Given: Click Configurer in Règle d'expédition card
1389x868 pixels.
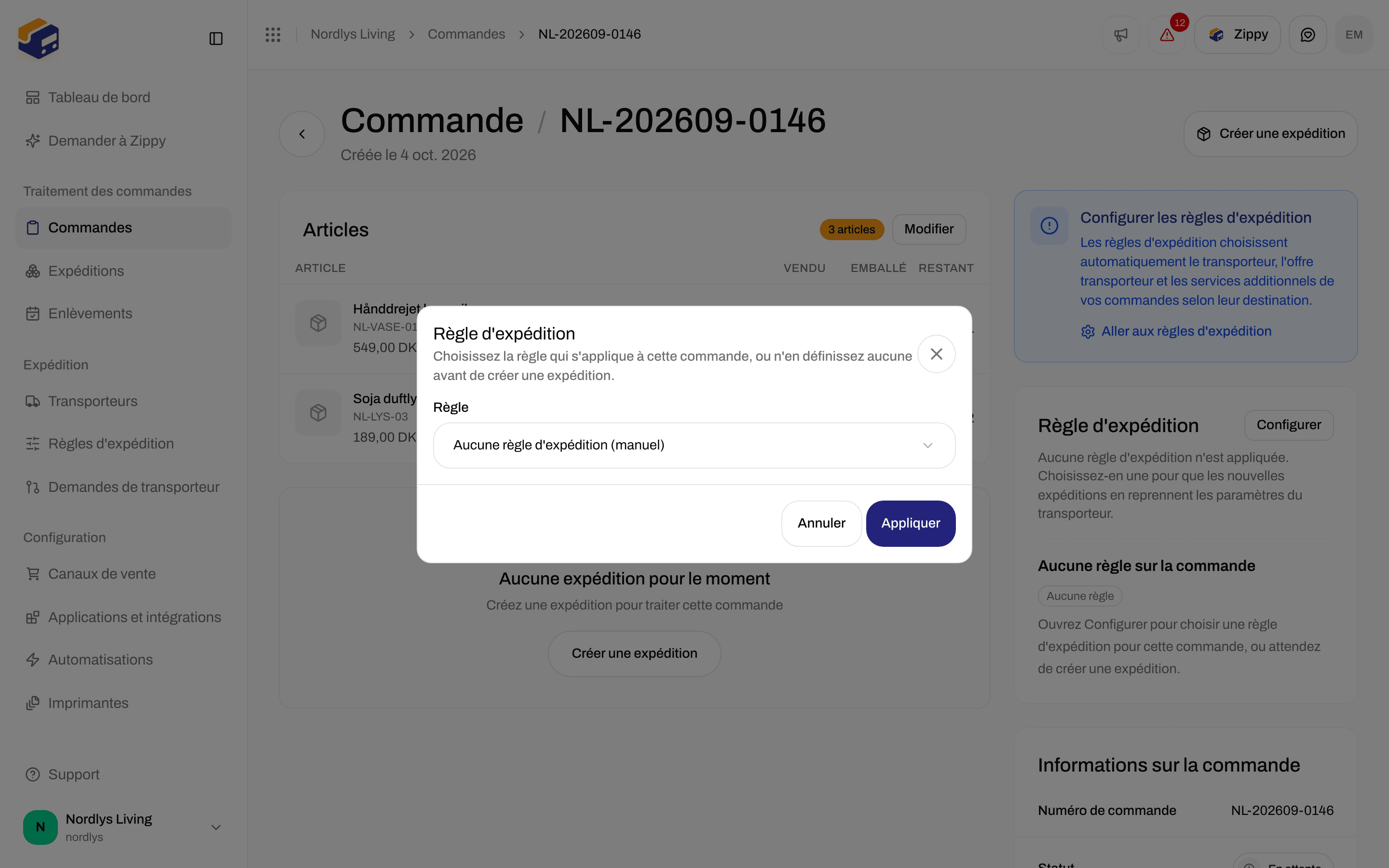Looking at the screenshot, I should [x=1289, y=425].
